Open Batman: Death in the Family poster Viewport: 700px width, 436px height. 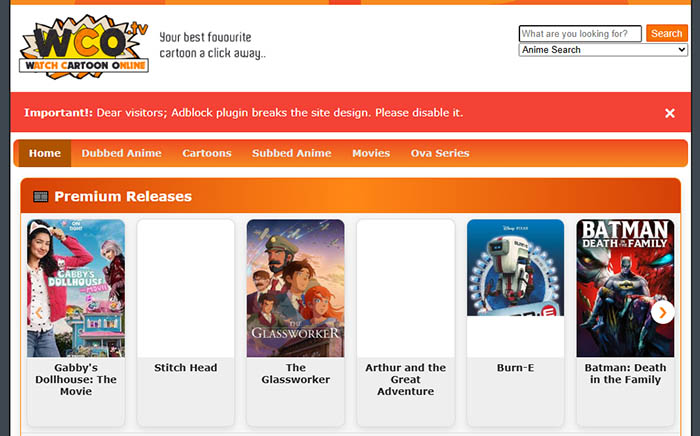click(625, 288)
